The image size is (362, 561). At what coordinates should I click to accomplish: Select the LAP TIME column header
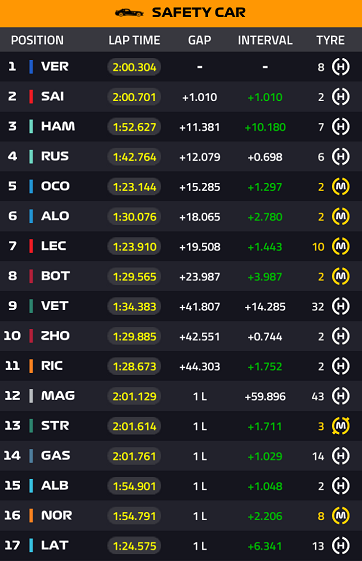134,40
